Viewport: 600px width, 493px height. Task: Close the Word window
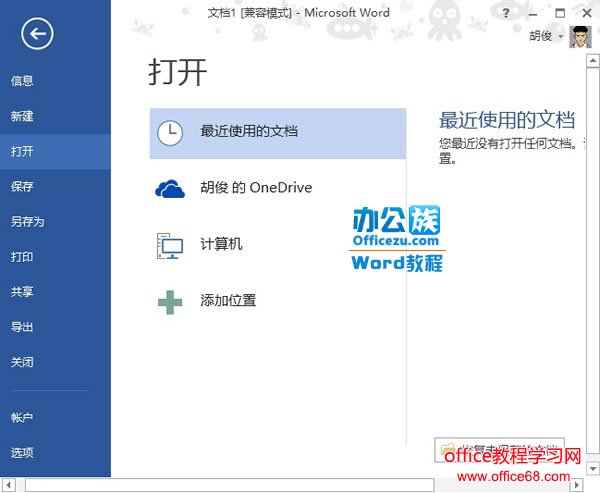click(x=587, y=13)
